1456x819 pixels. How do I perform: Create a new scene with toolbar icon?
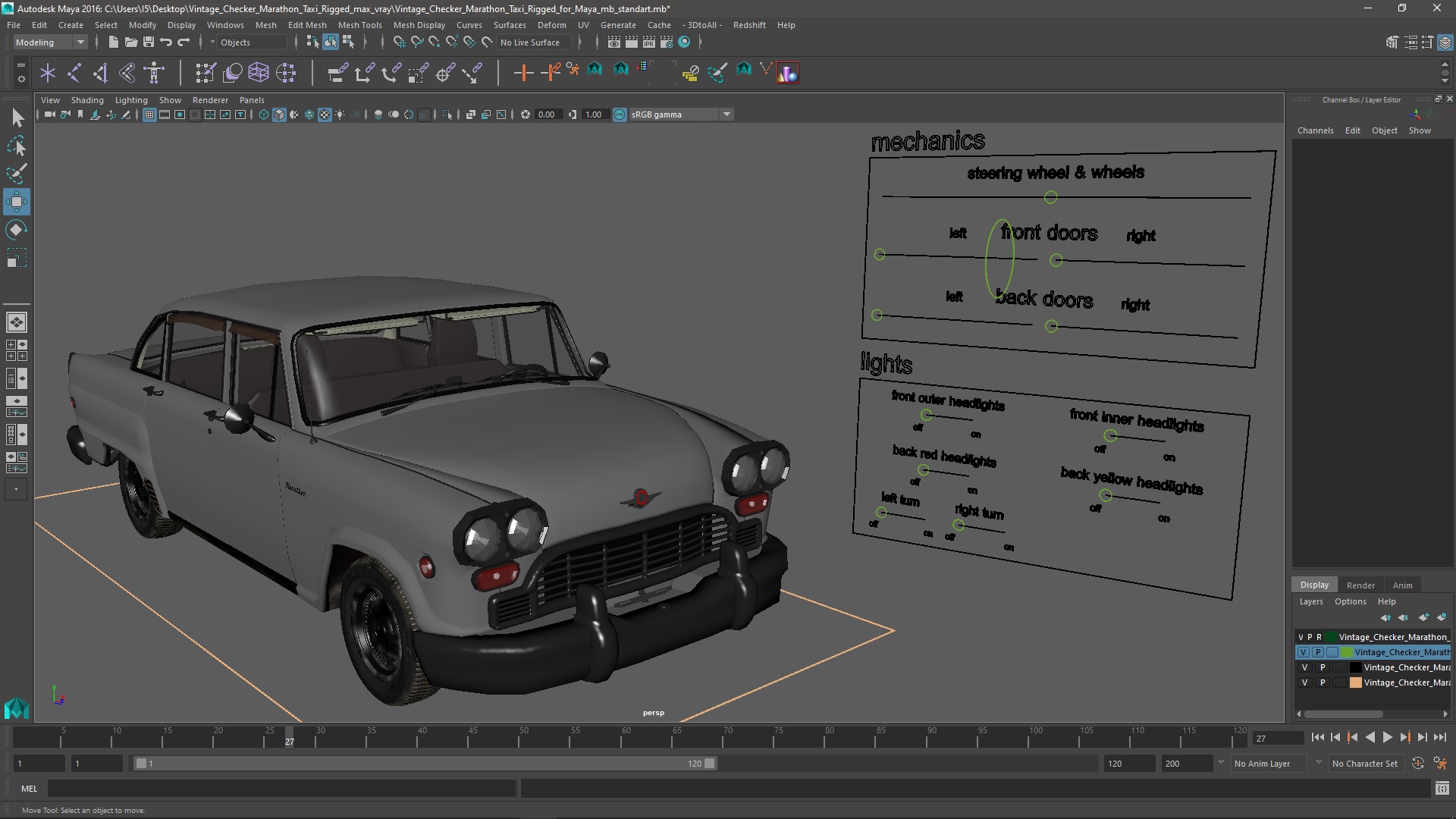113,42
